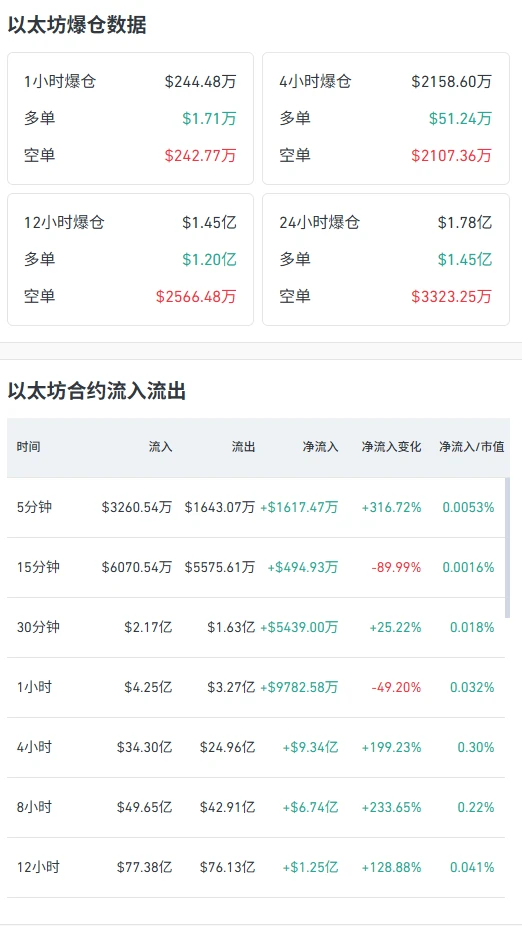Screen dimensions: 522x926
Task: Click the 以太坊爆仓数据 heading
Action: click(x=77, y=25)
